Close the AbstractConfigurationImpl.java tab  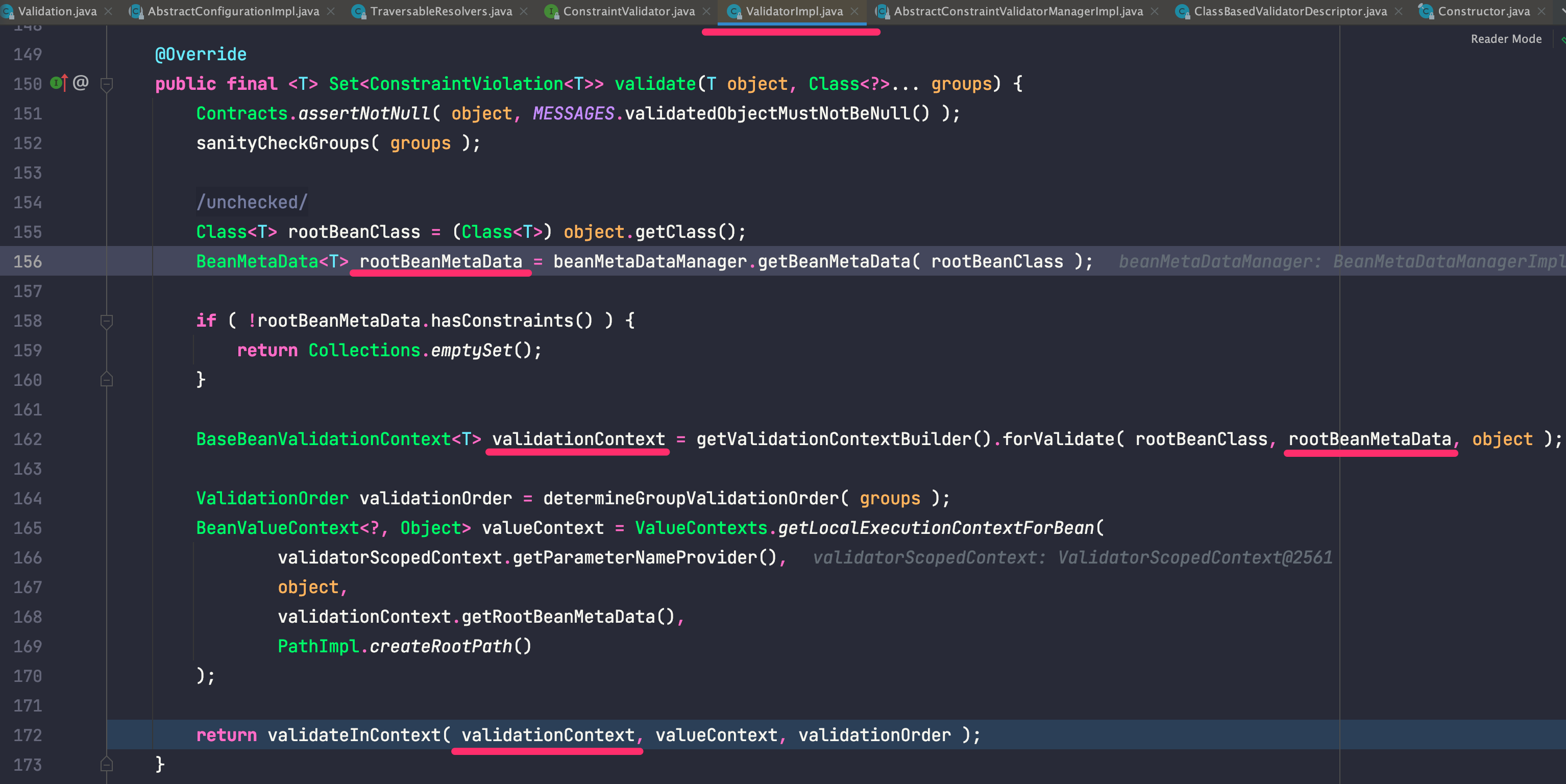click(331, 11)
